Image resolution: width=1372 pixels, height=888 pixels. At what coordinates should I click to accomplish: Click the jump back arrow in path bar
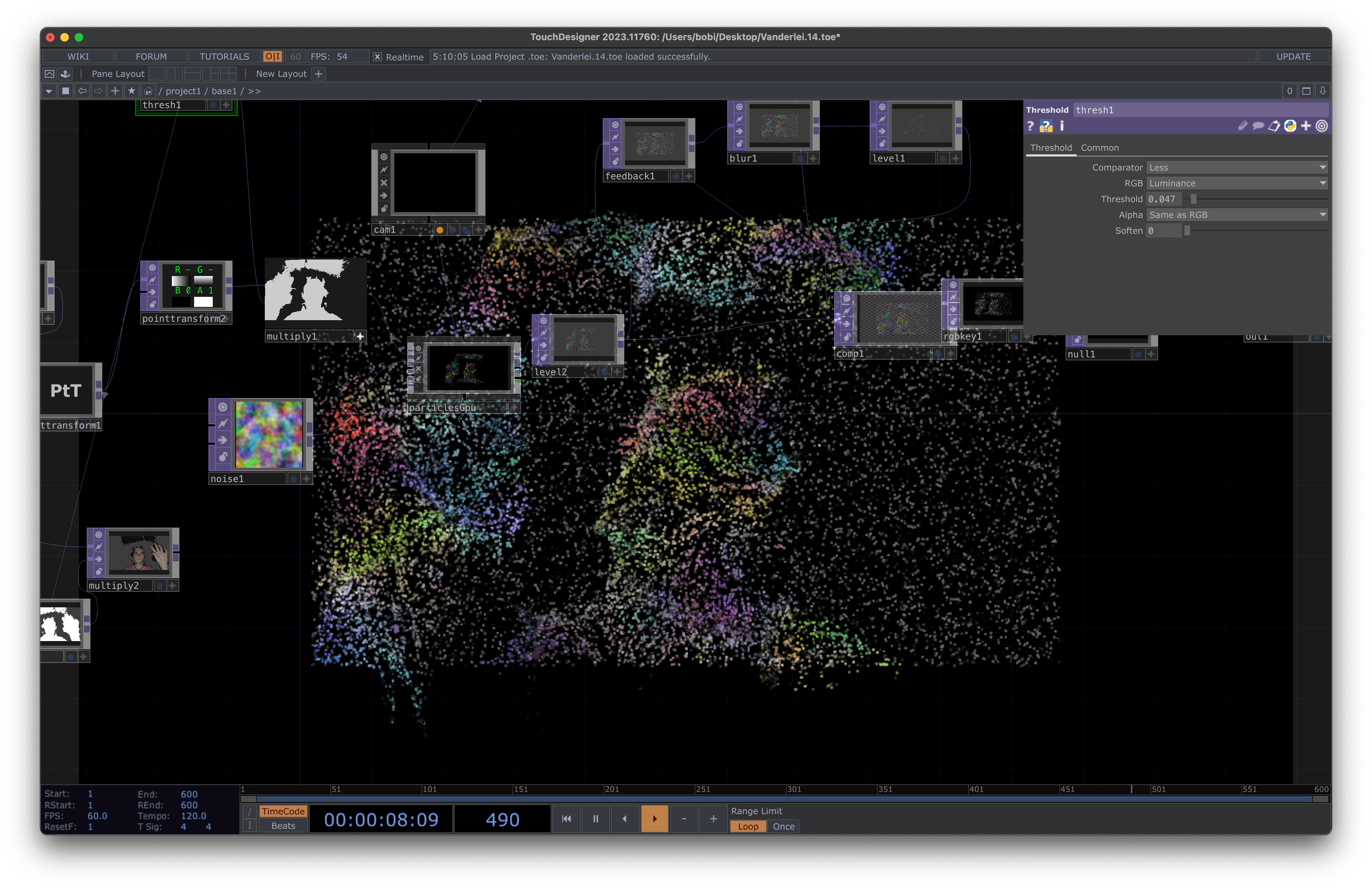tap(83, 91)
